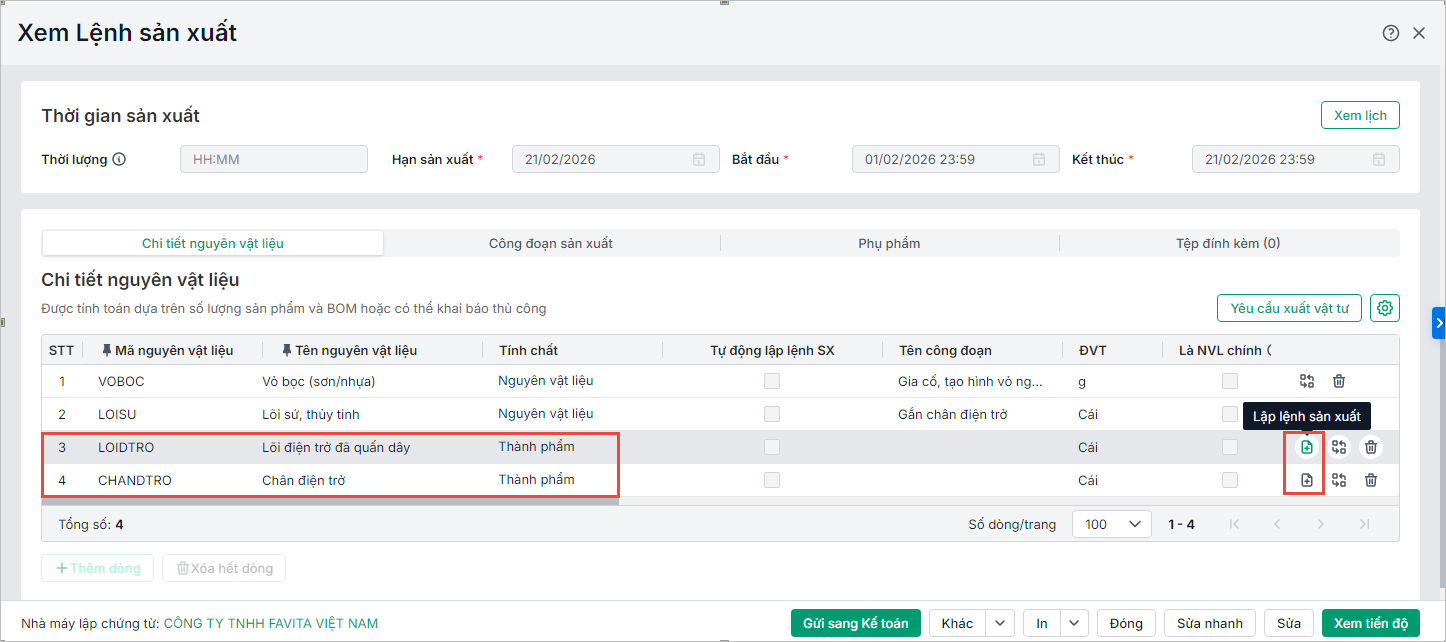Image resolution: width=1446 pixels, height=642 pixels.
Task: Click Yêu cầu xuất vật tư button
Action: coord(1289,308)
